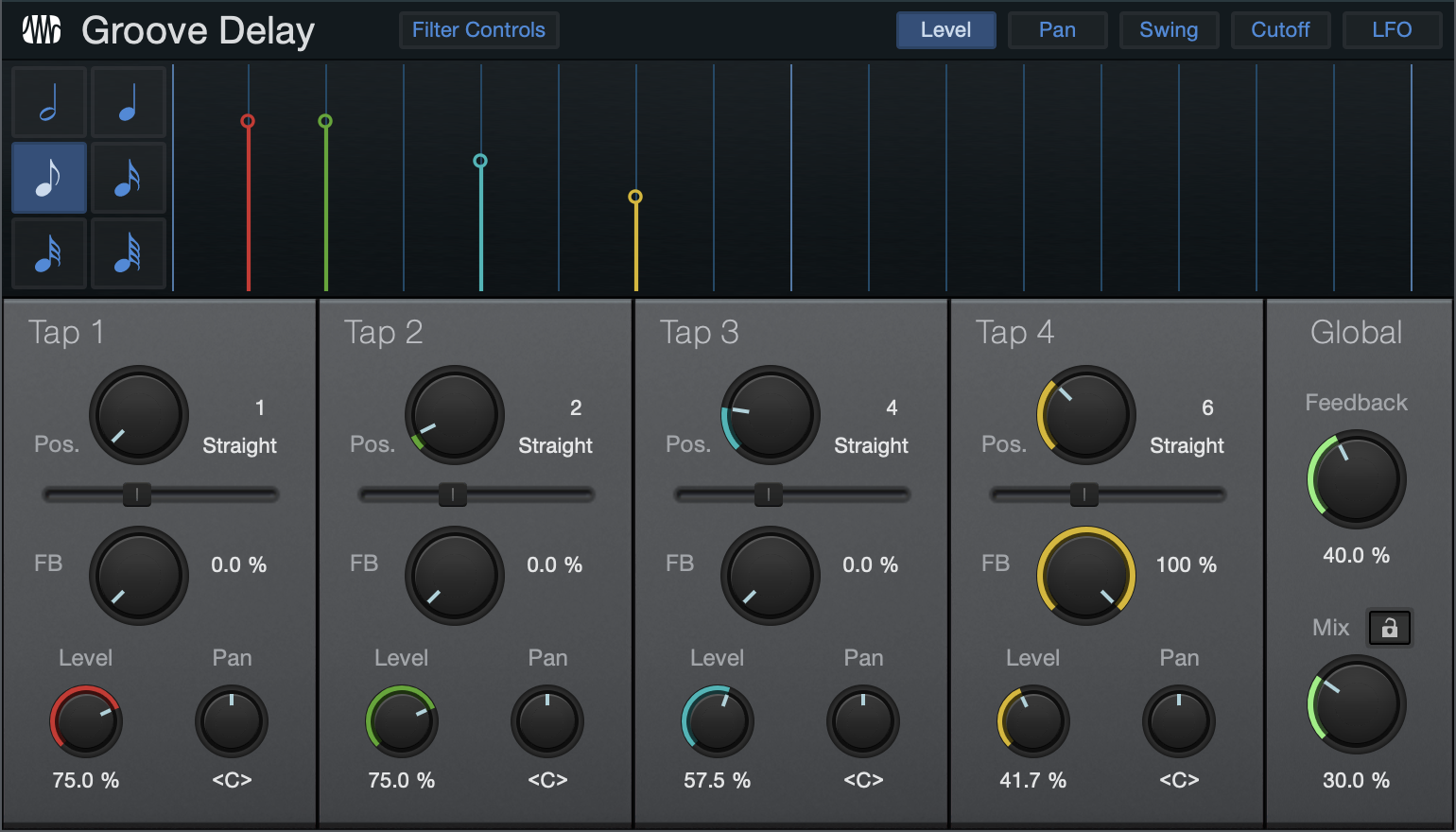The width and height of the screenshot is (1456, 832).
Task: Click Tap 2 Straight swing label
Action: pyautogui.click(x=555, y=446)
